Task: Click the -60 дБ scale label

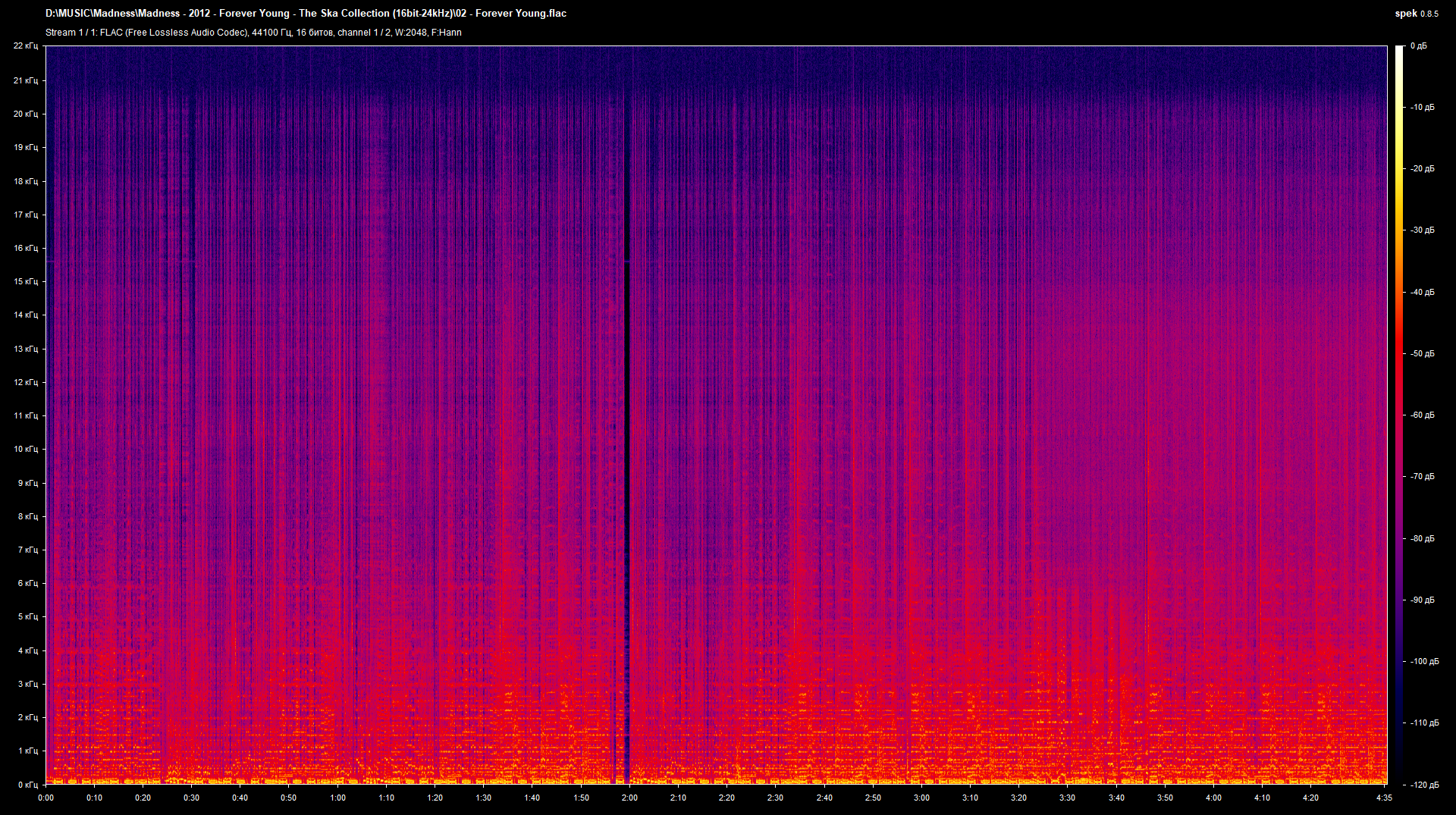Action: 1422,415
